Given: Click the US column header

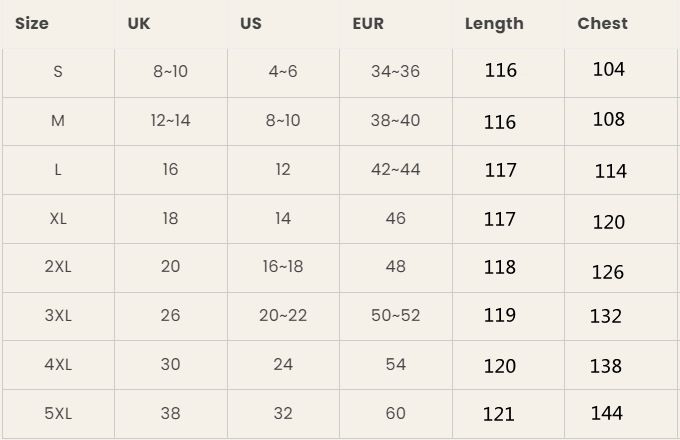Looking at the screenshot, I should pyautogui.click(x=251, y=23).
